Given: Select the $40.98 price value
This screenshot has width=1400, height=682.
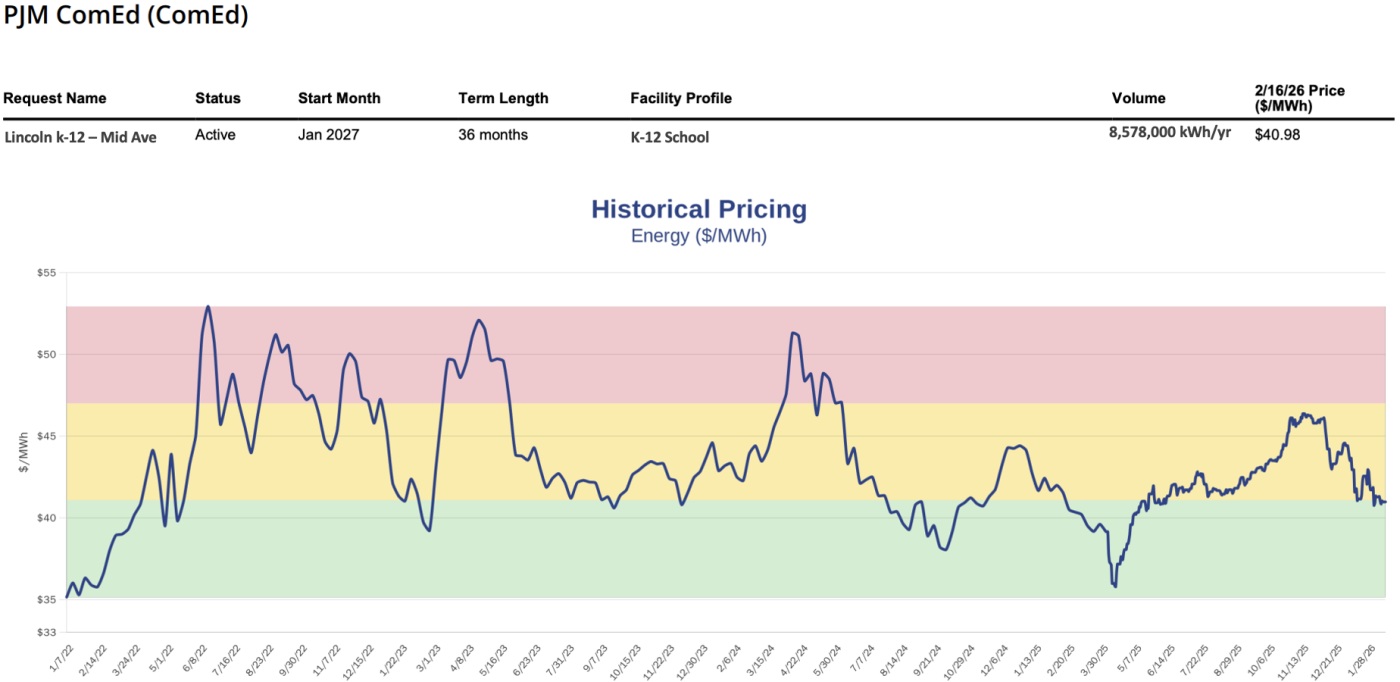Looking at the screenshot, I should pyautogui.click(x=1277, y=135).
